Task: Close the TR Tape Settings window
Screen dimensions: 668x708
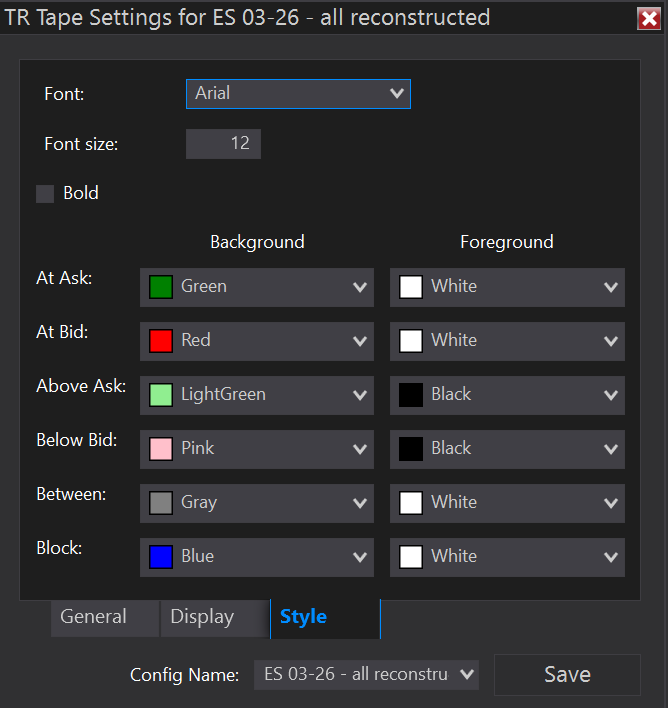Action: (648, 18)
